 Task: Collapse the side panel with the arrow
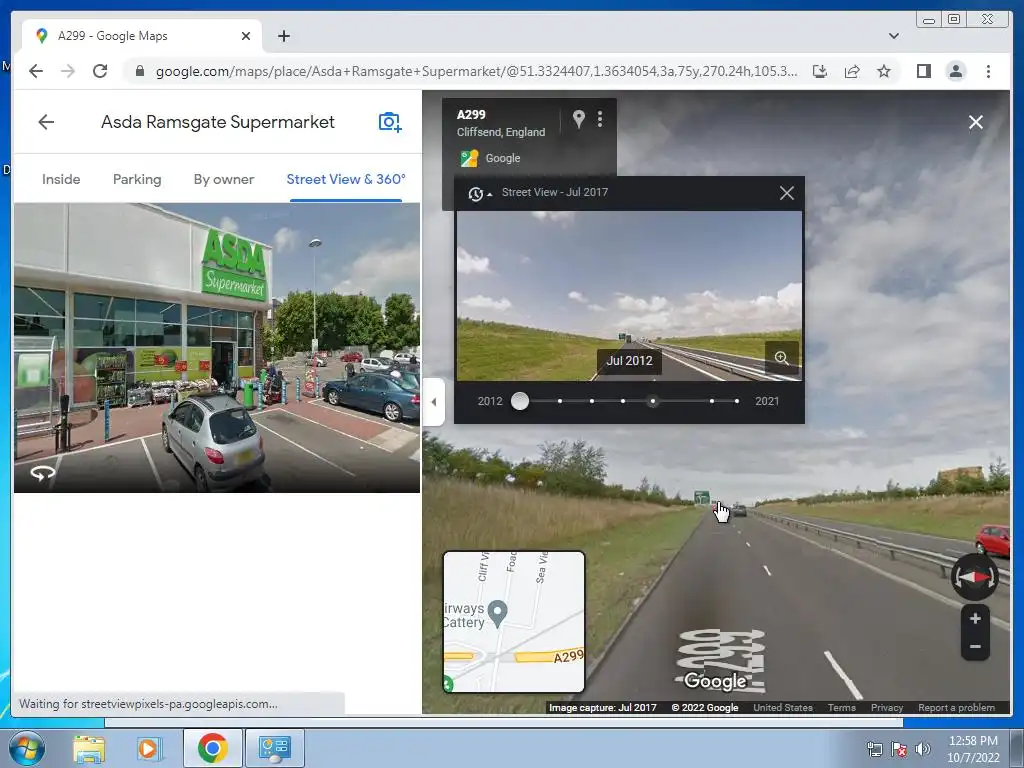tap(434, 402)
